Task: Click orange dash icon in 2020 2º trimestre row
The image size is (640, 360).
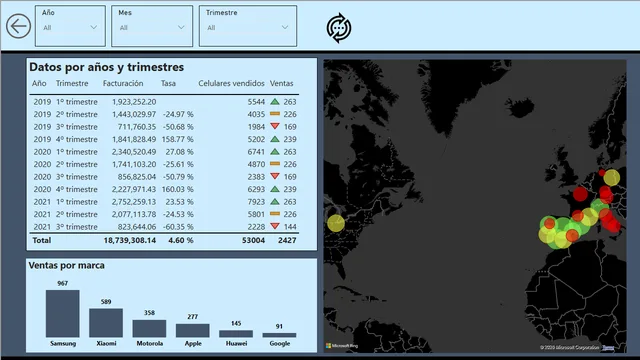Action: tap(275, 164)
